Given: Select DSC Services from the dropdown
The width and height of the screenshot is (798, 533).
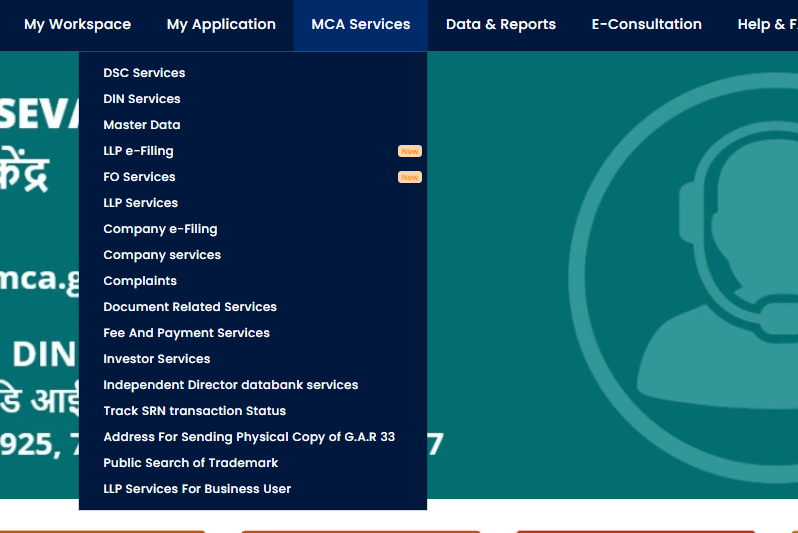Looking at the screenshot, I should tap(144, 73).
